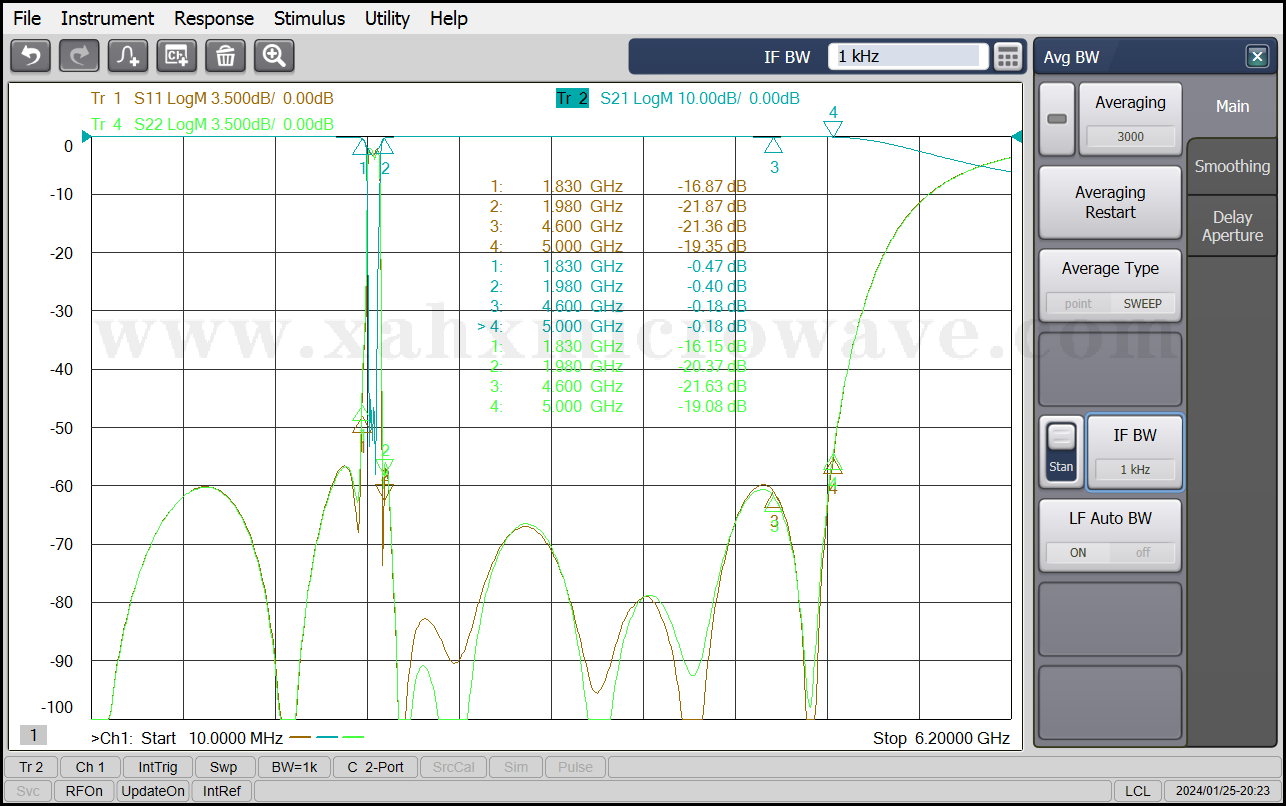
Task: Select point average type
Action: (1078, 303)
